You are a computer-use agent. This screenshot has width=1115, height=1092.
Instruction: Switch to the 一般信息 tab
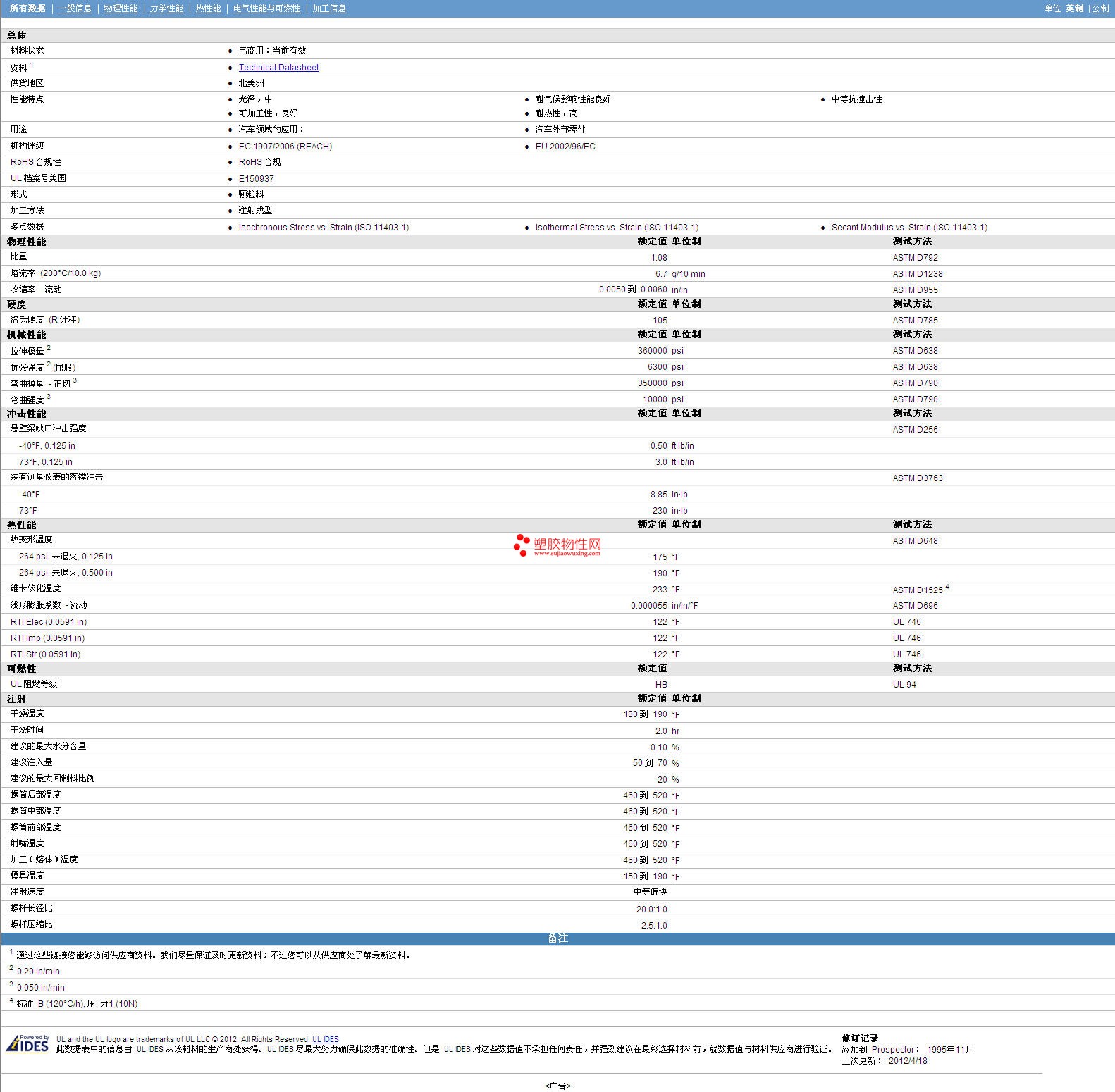click(75, 8)
